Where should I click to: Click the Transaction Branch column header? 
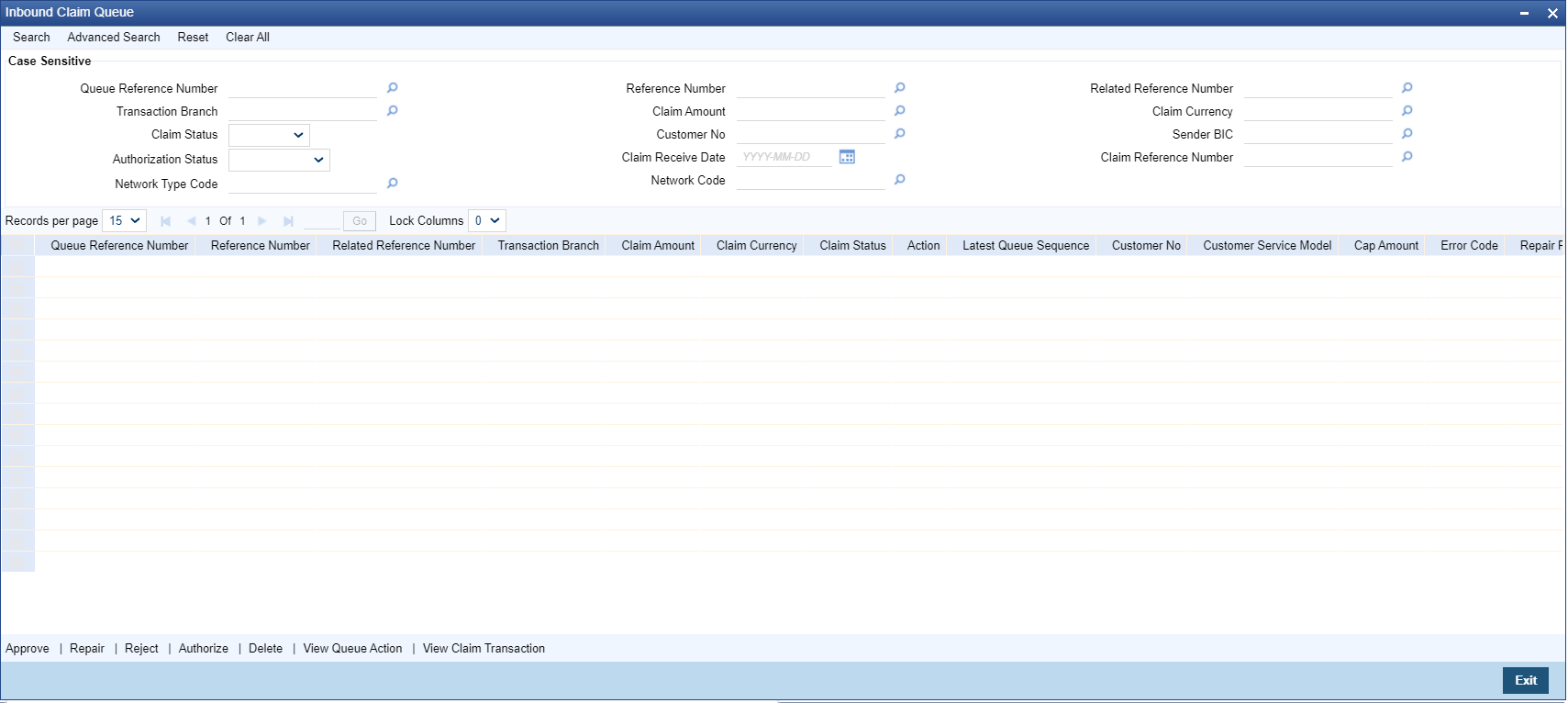tap(549, 246)
